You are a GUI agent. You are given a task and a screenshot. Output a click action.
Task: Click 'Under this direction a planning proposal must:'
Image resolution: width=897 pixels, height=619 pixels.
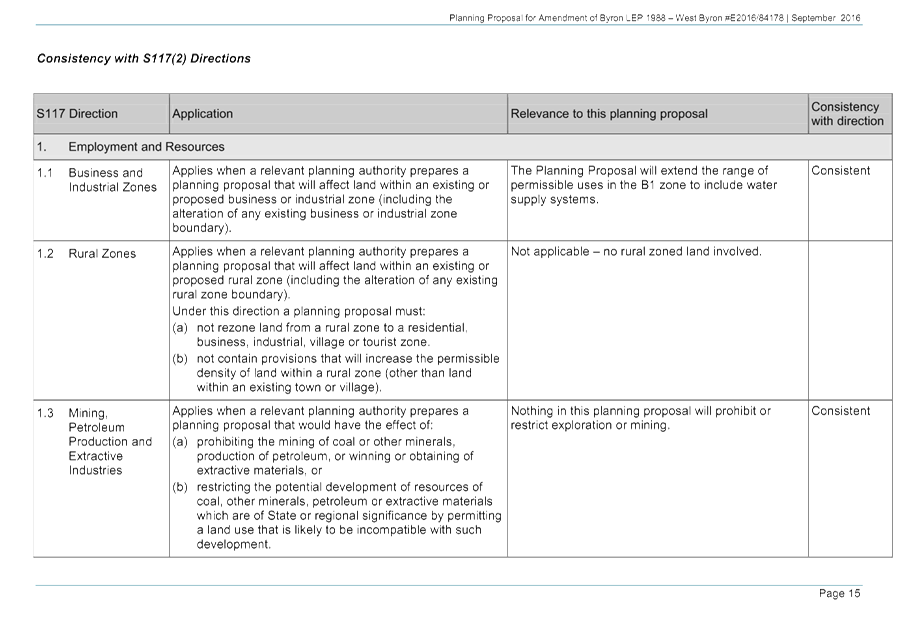pos(299,311)
